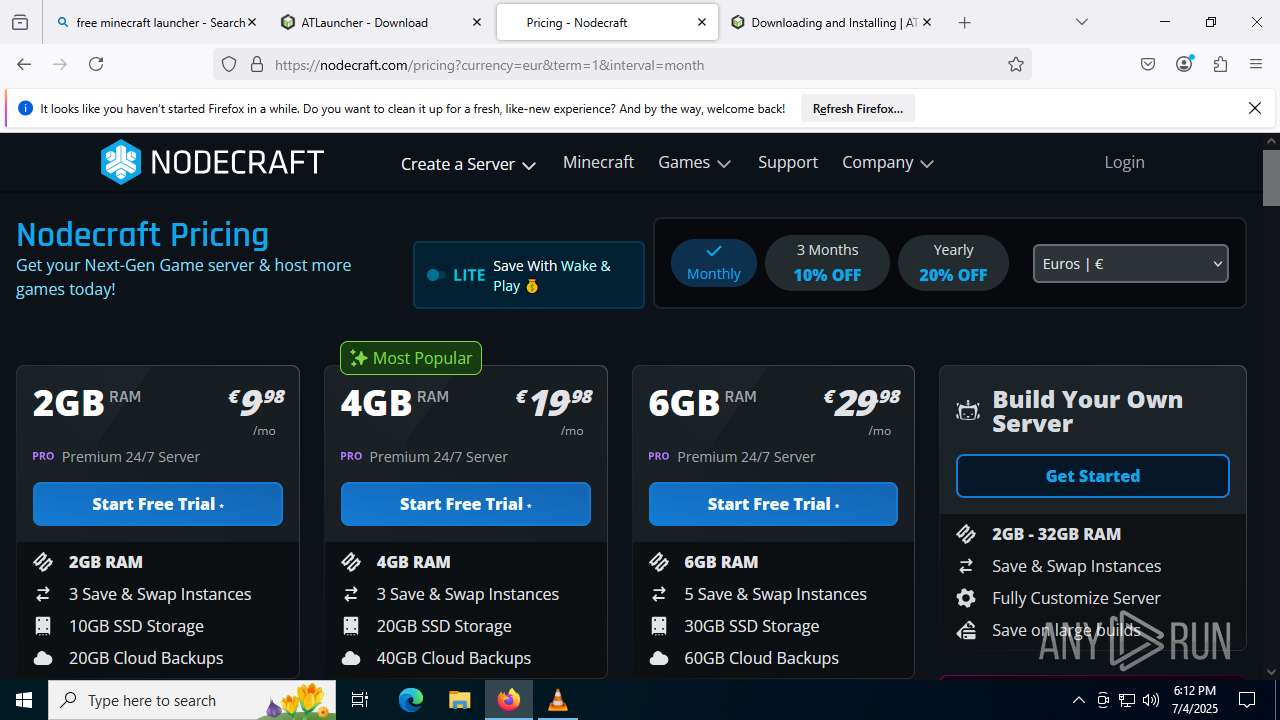1280x720 pixels.
Task: Expand the Games menu
Action: tap(694, 162)
